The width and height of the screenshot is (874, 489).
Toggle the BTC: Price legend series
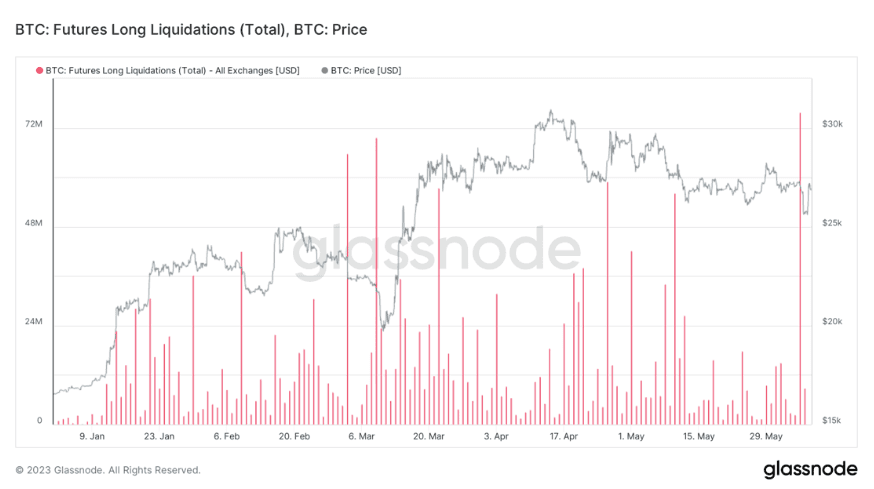365,70
